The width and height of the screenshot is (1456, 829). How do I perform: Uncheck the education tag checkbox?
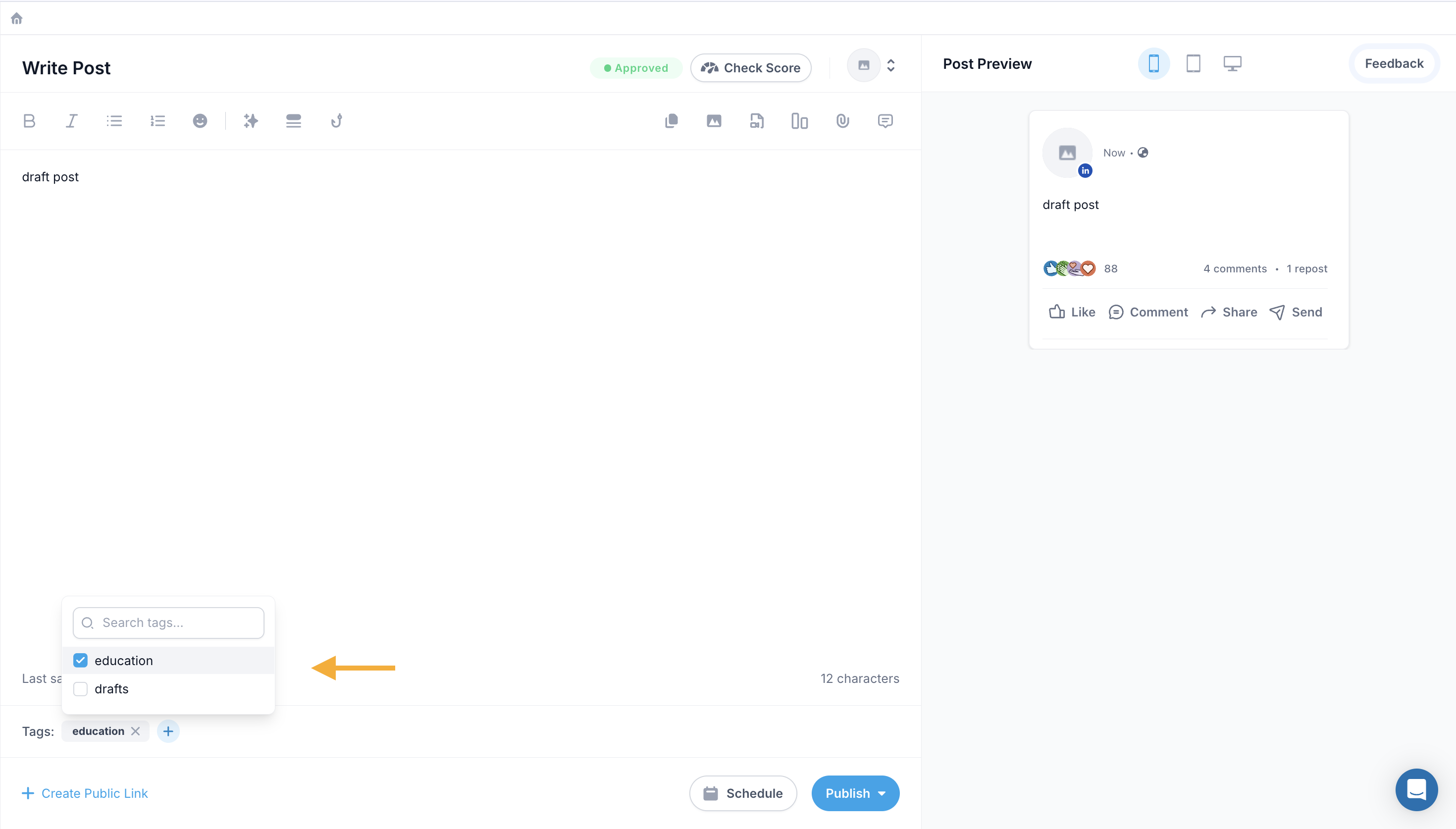[x=80, y=661]
